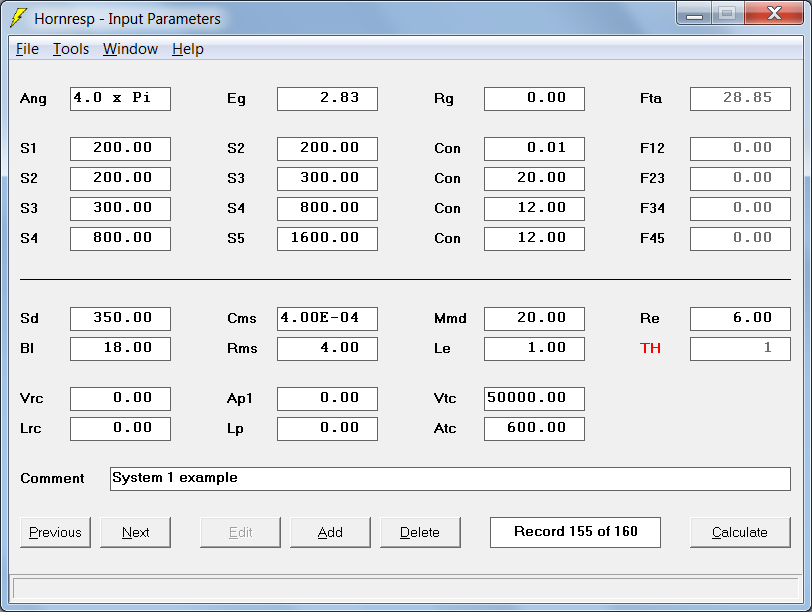This screenshot has width=812, height=612.
Task: Click the Lrc input field
Action: 120,429
